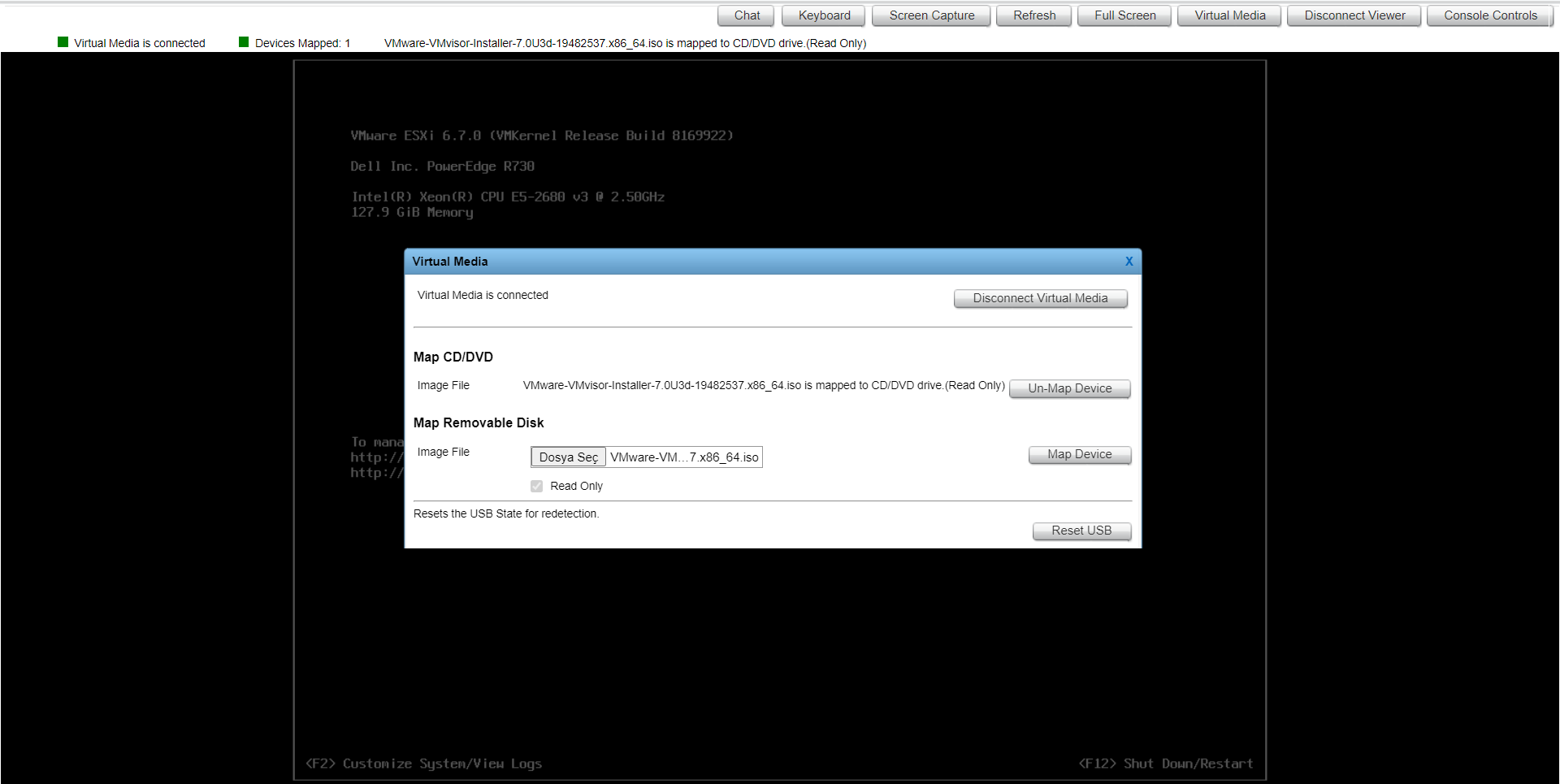Click the selected file name VMware-VM...7.x86_64.iso
Screen dimensions: 1560x784
(x=684, y=457)
